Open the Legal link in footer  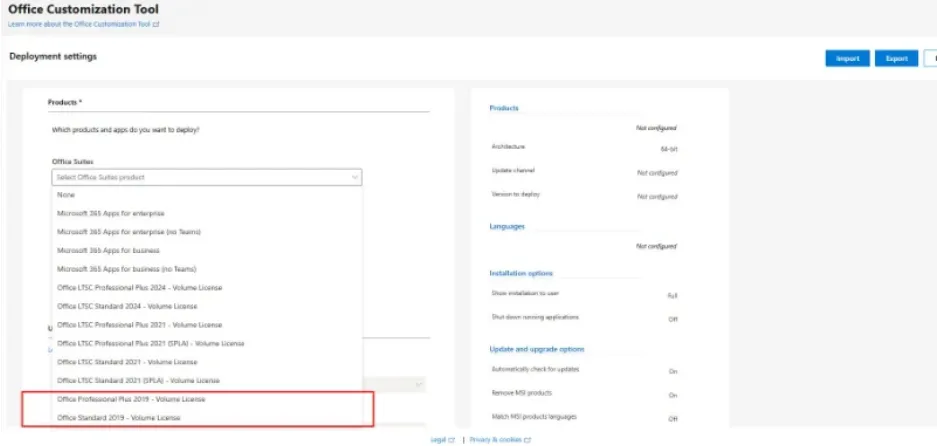[x=439, y=440]
